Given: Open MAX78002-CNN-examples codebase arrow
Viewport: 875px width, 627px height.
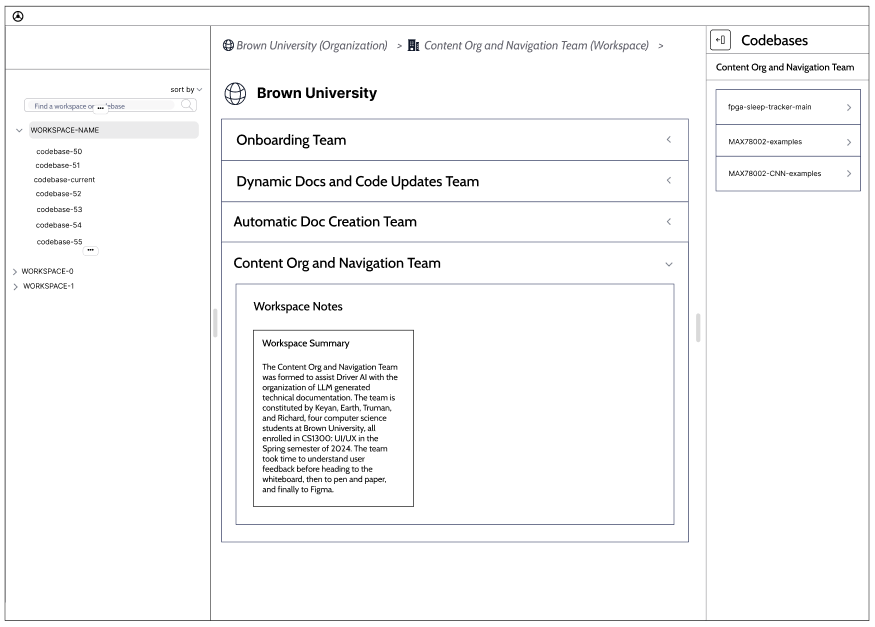Looking at the screenshot, I should click(849, 173).
